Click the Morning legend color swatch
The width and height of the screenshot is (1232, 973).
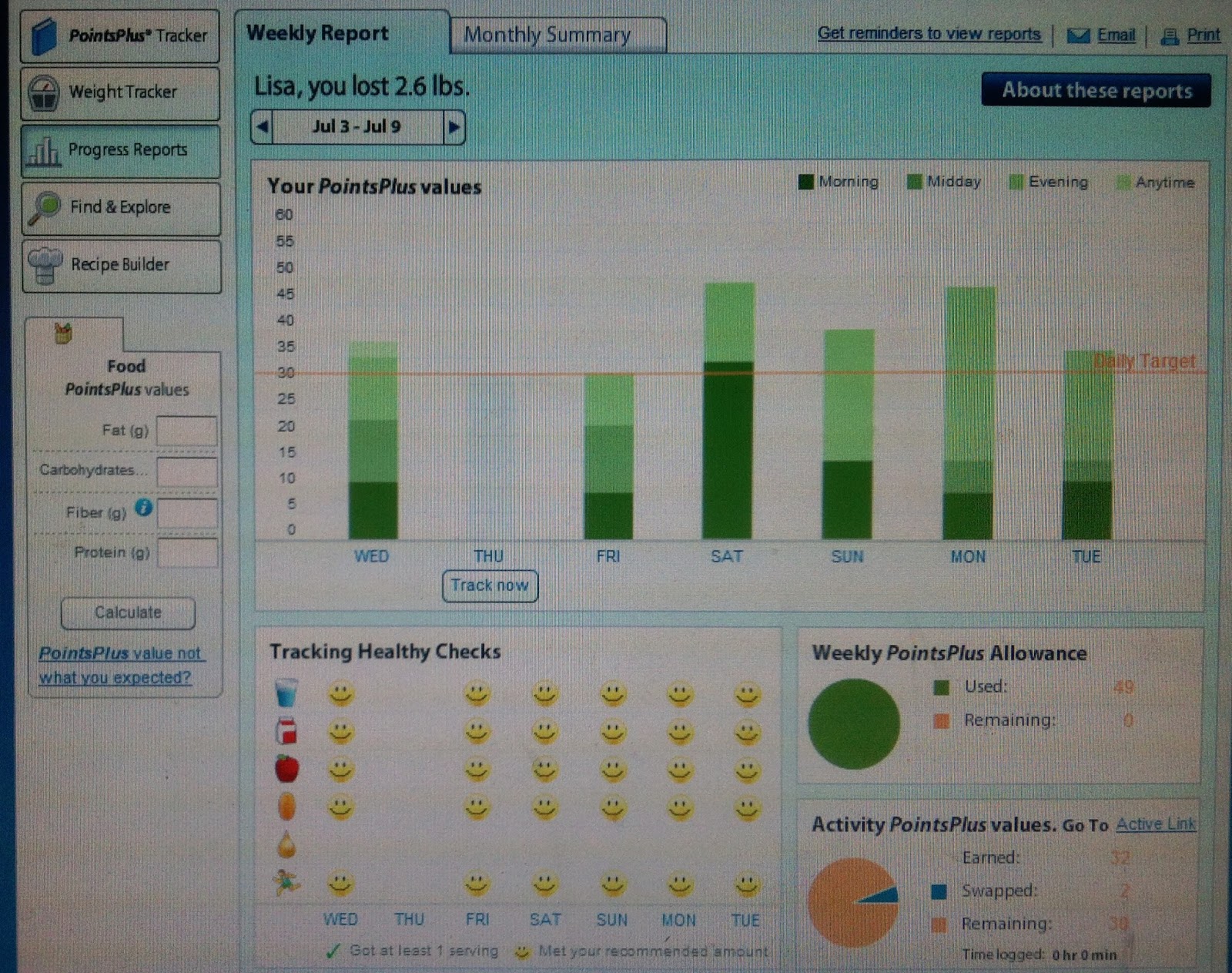(806, 182)
